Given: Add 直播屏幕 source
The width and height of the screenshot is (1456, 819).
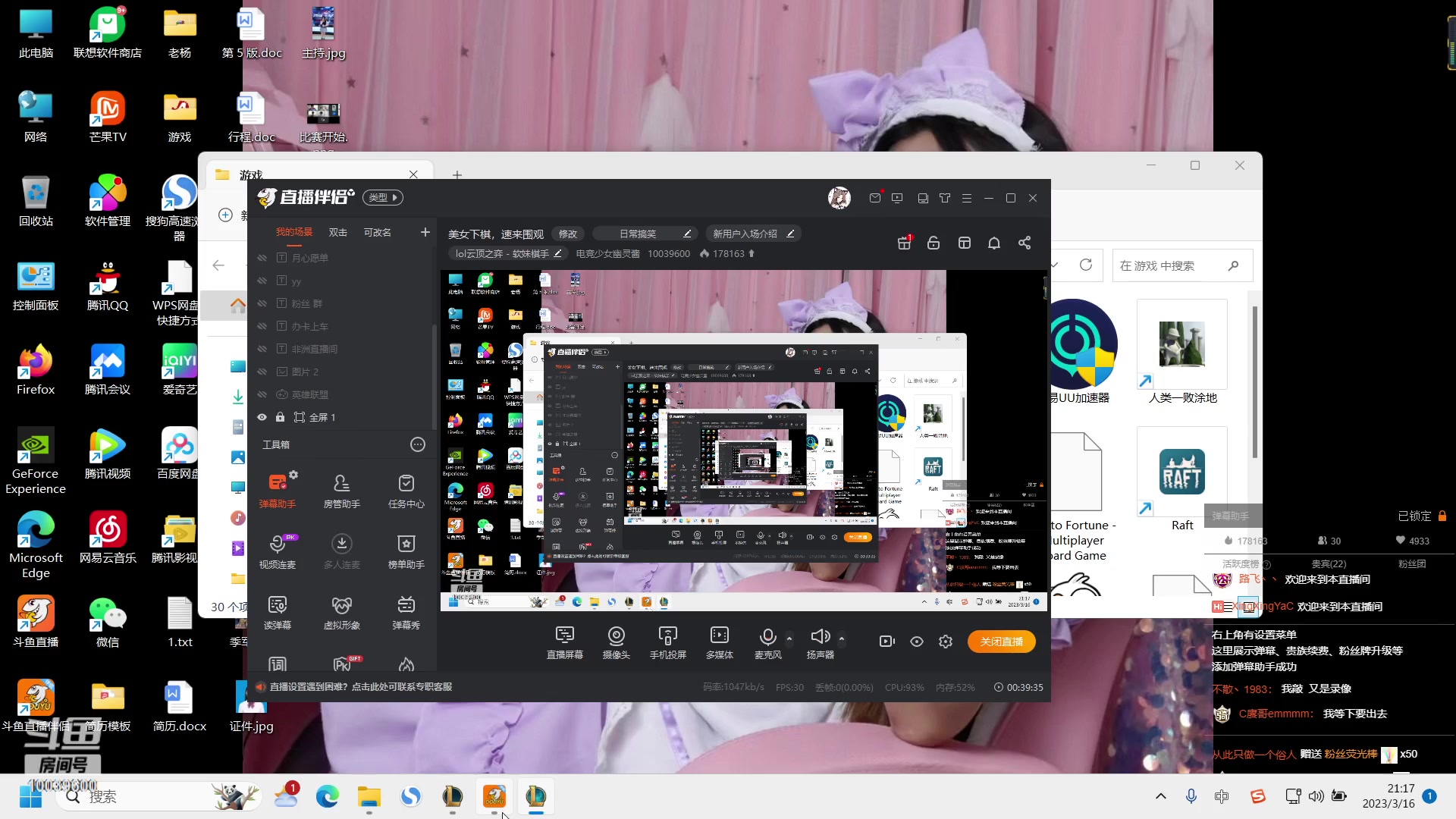Looking at the screenshot, I should 565,642.
